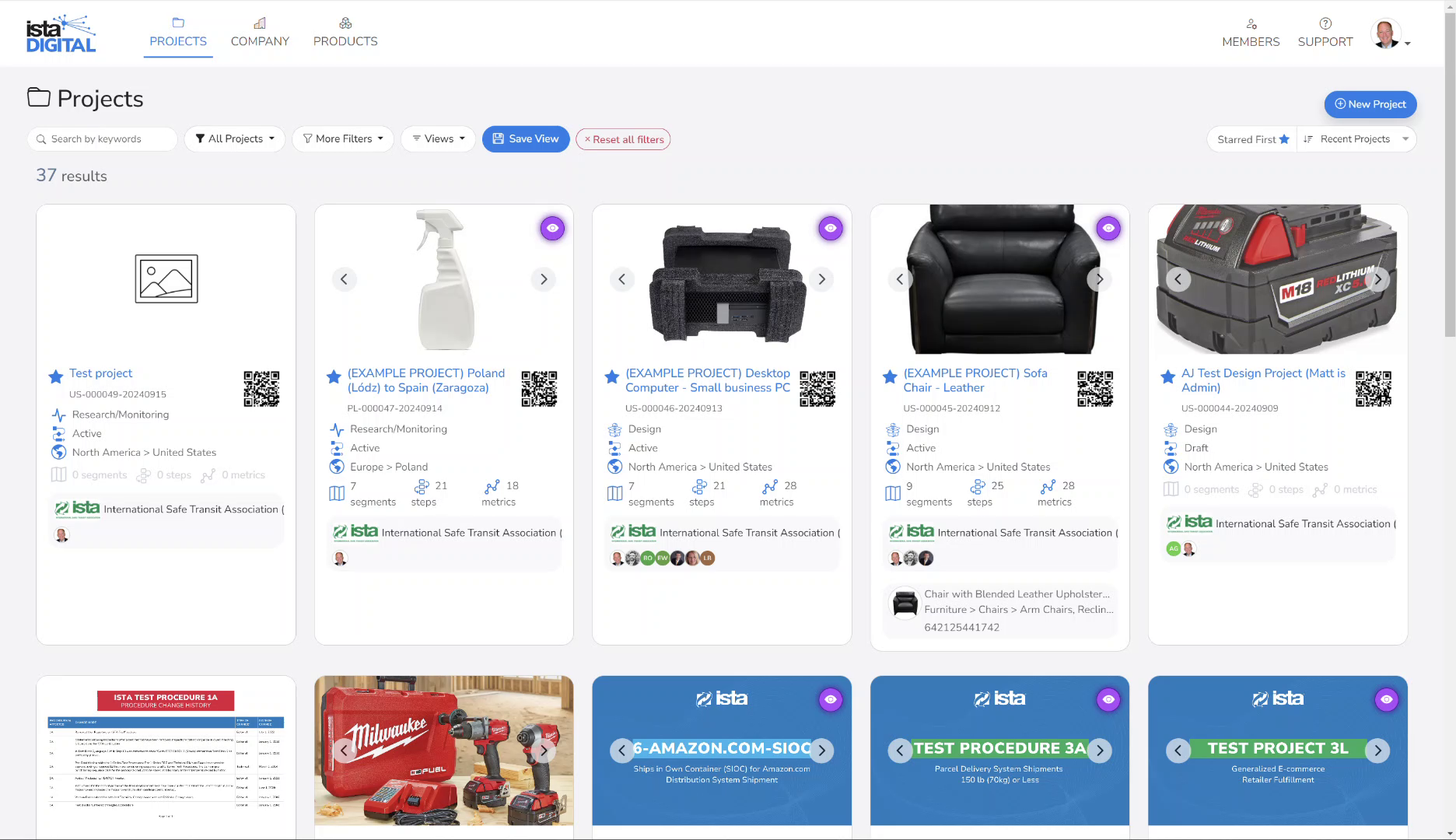The height and width of the screenshot is (840, 1456).
Task: Show next image on Amazon SIOC card
Action: tap(821, 751)
